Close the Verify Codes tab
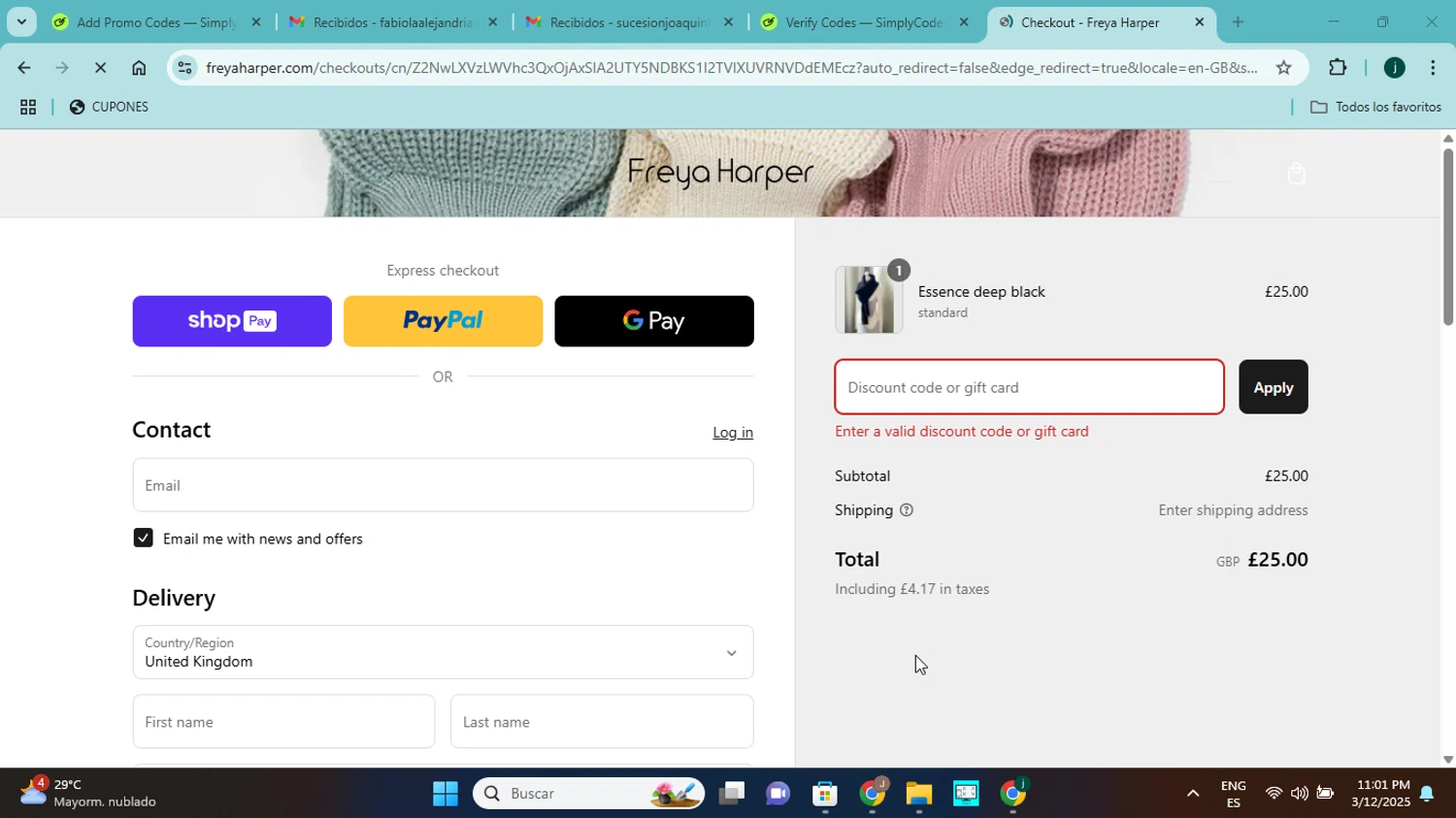Screen dimensions: 1456x818 [964, 22]
